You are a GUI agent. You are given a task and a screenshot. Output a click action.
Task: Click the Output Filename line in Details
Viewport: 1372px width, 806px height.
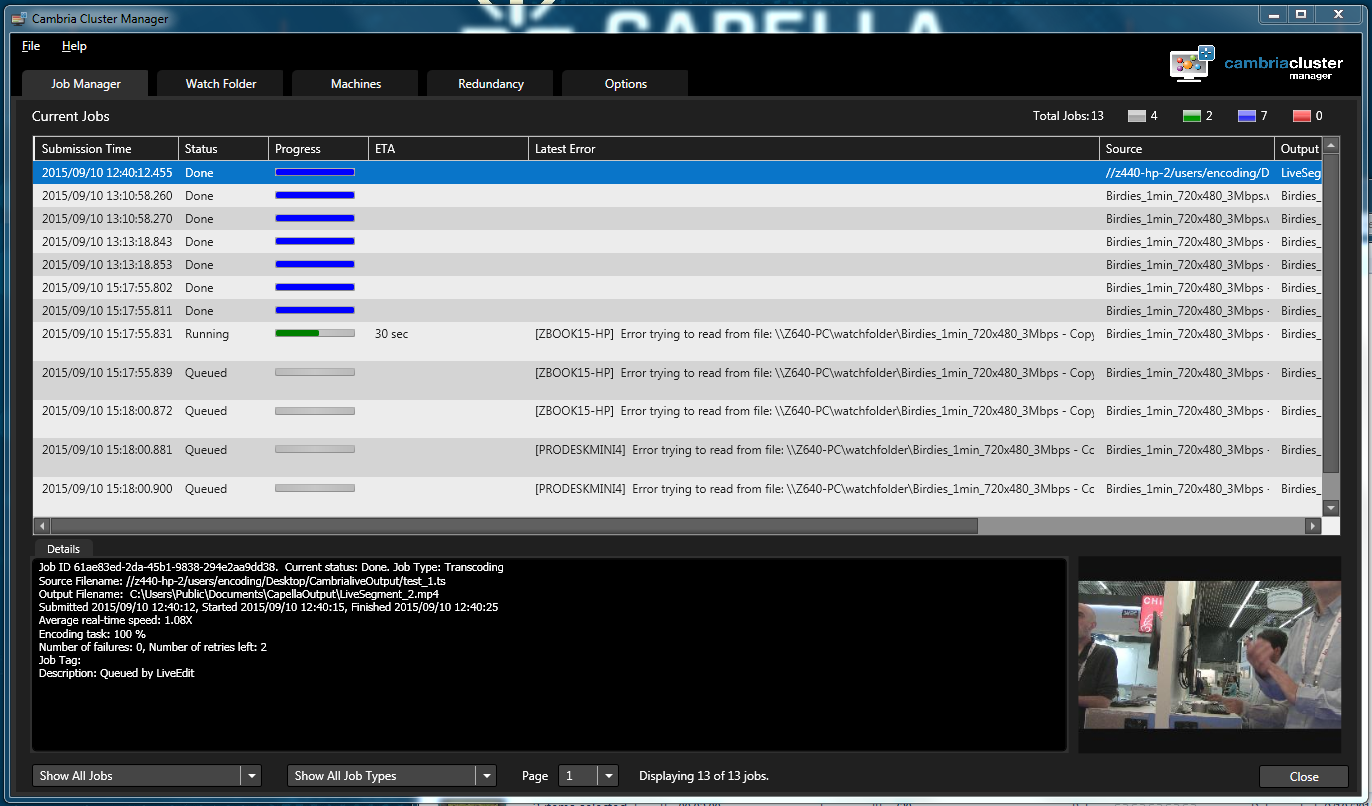tap(238, 594)
